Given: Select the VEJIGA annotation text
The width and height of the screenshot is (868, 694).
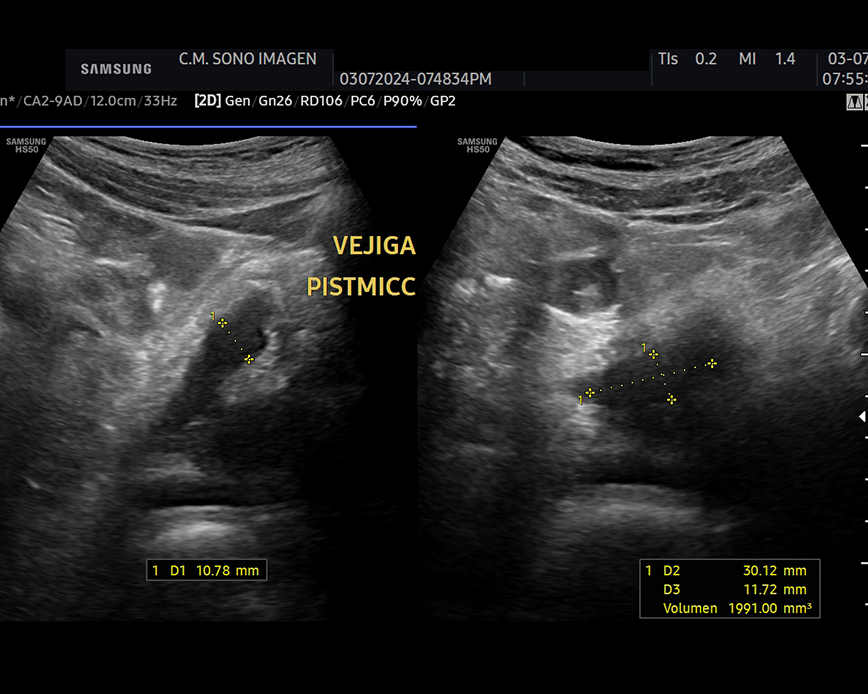Looking at the screenshot, I should click(x=373, y=246).
